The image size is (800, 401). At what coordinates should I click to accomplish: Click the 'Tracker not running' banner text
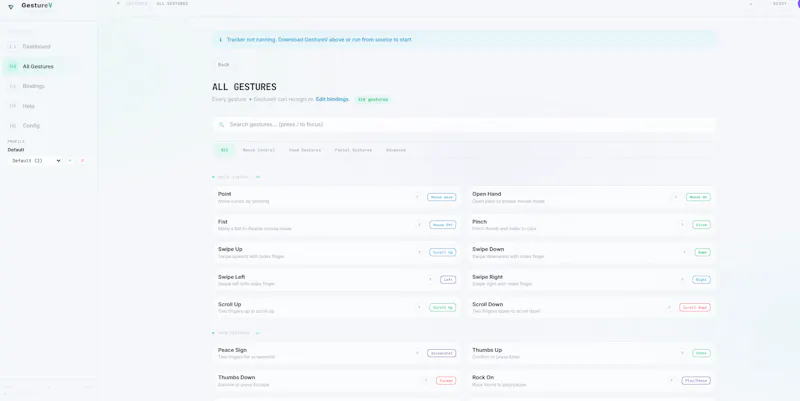tap(319, 39)
